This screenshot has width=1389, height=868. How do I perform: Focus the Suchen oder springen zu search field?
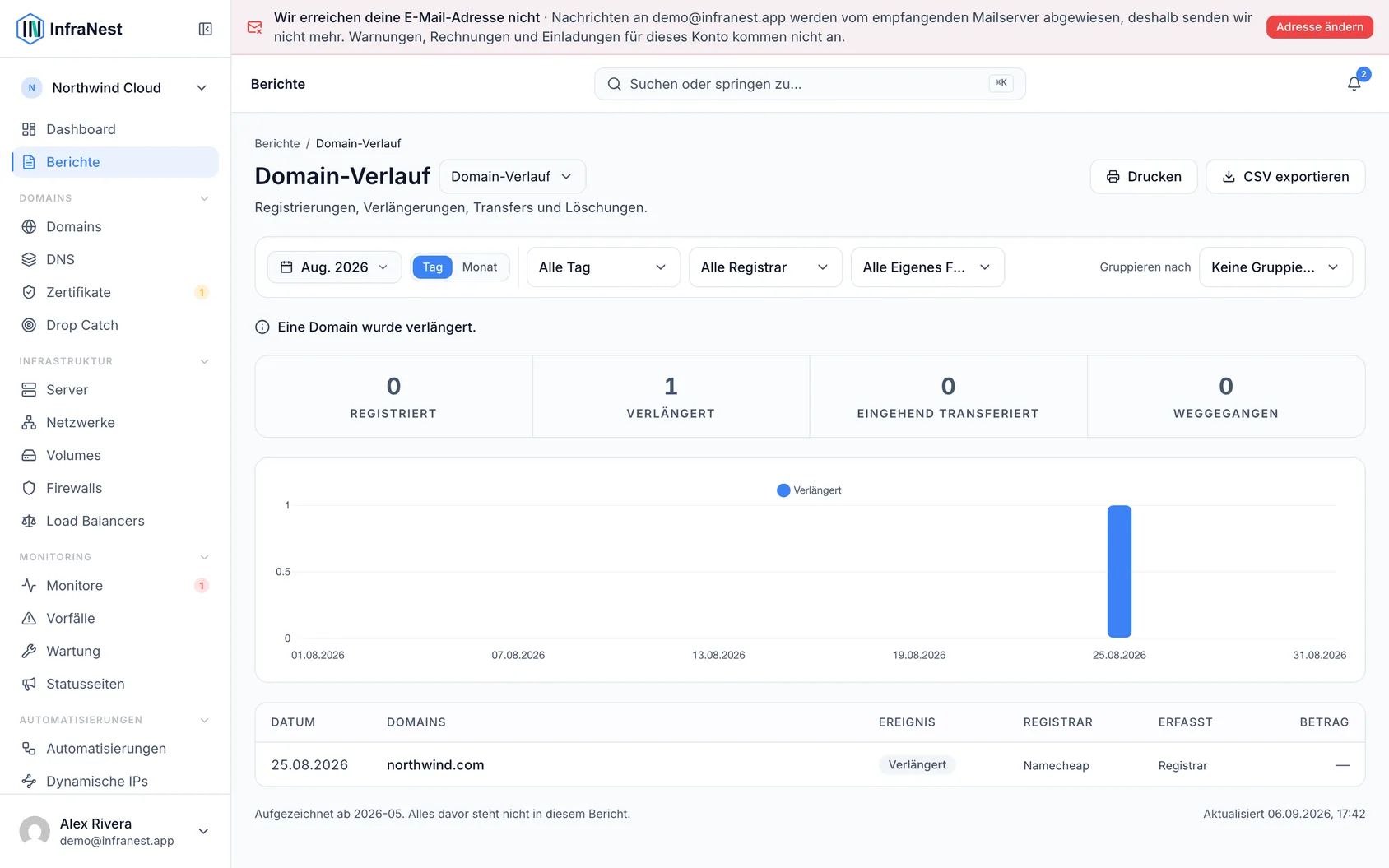810,84
